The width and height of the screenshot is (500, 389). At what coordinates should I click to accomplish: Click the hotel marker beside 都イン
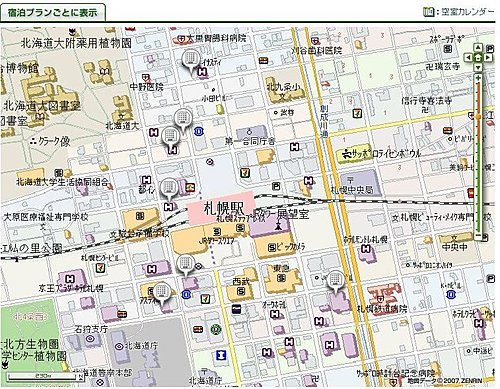tap(169, 189)
